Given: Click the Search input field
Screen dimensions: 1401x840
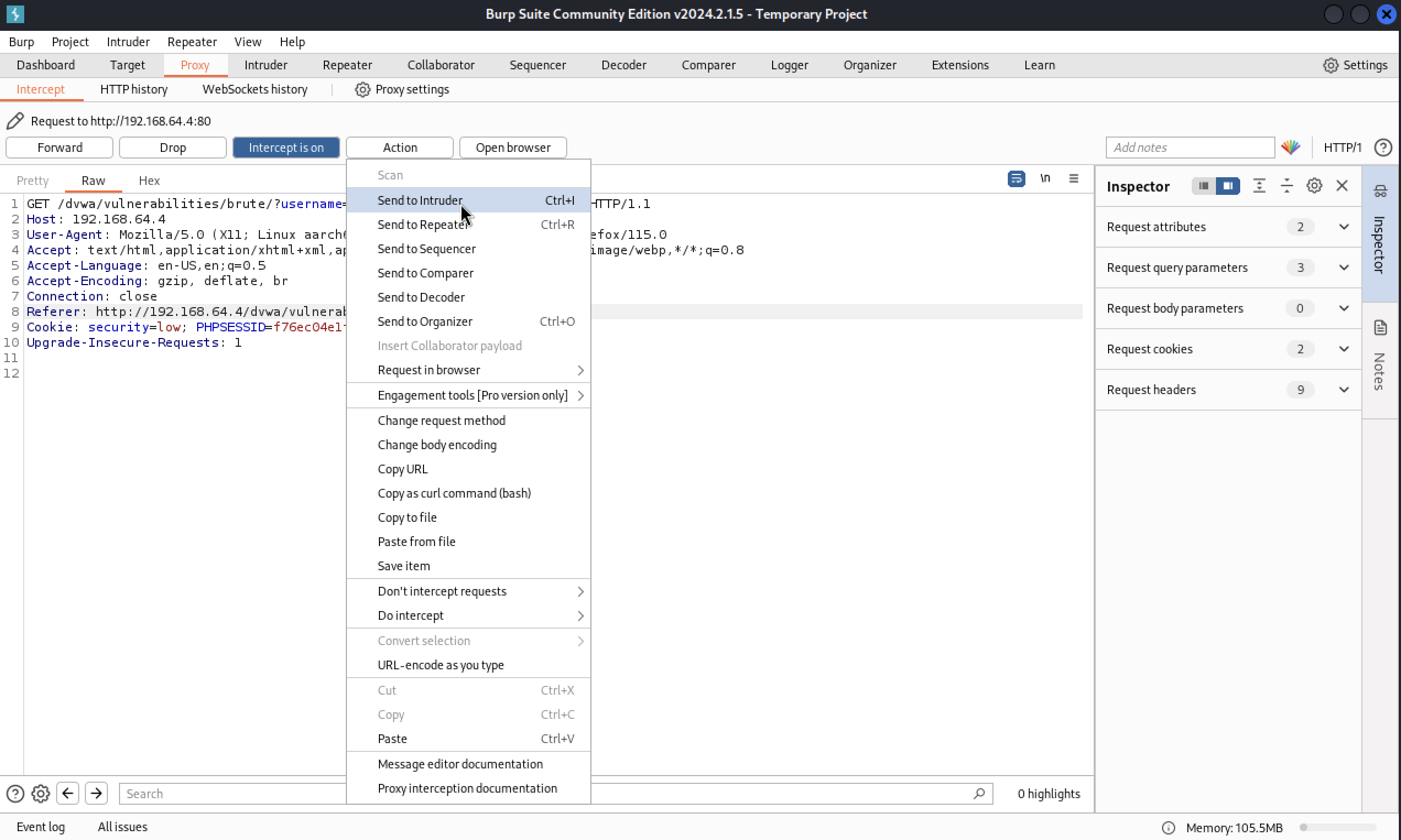Looking at the screenshot, I should tap(556, 794).
